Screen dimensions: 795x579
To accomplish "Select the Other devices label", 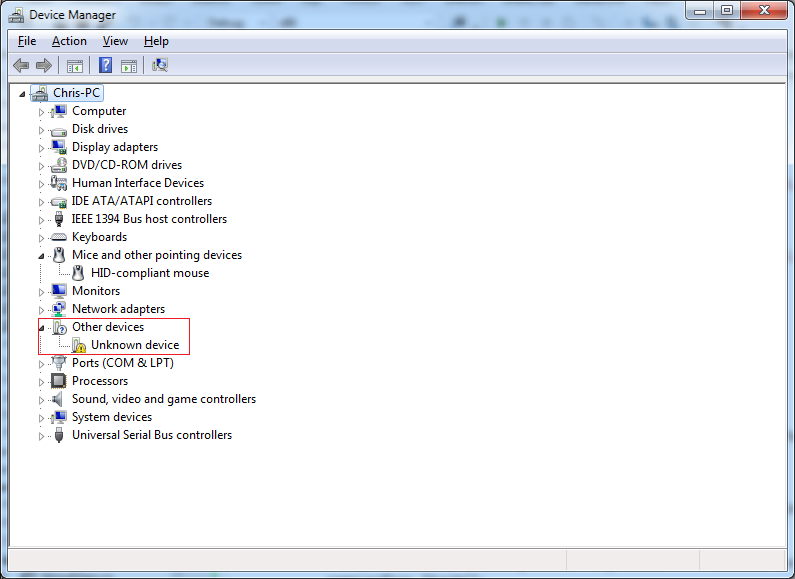I will click(x=108, y=327).
